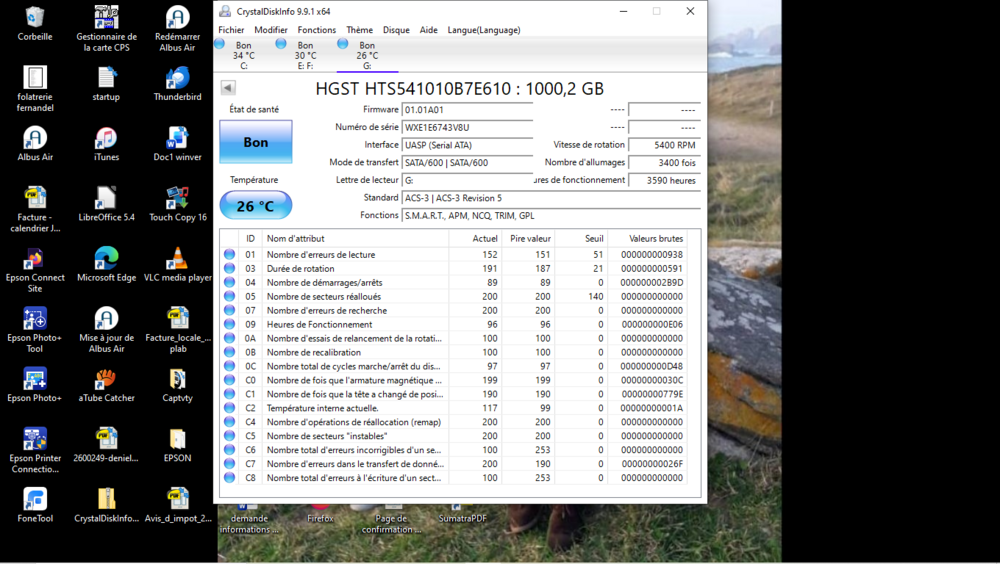This screenshot has width=1000, height=564.
Task: Open the Aide menu
Action: [x=429, y=30]
